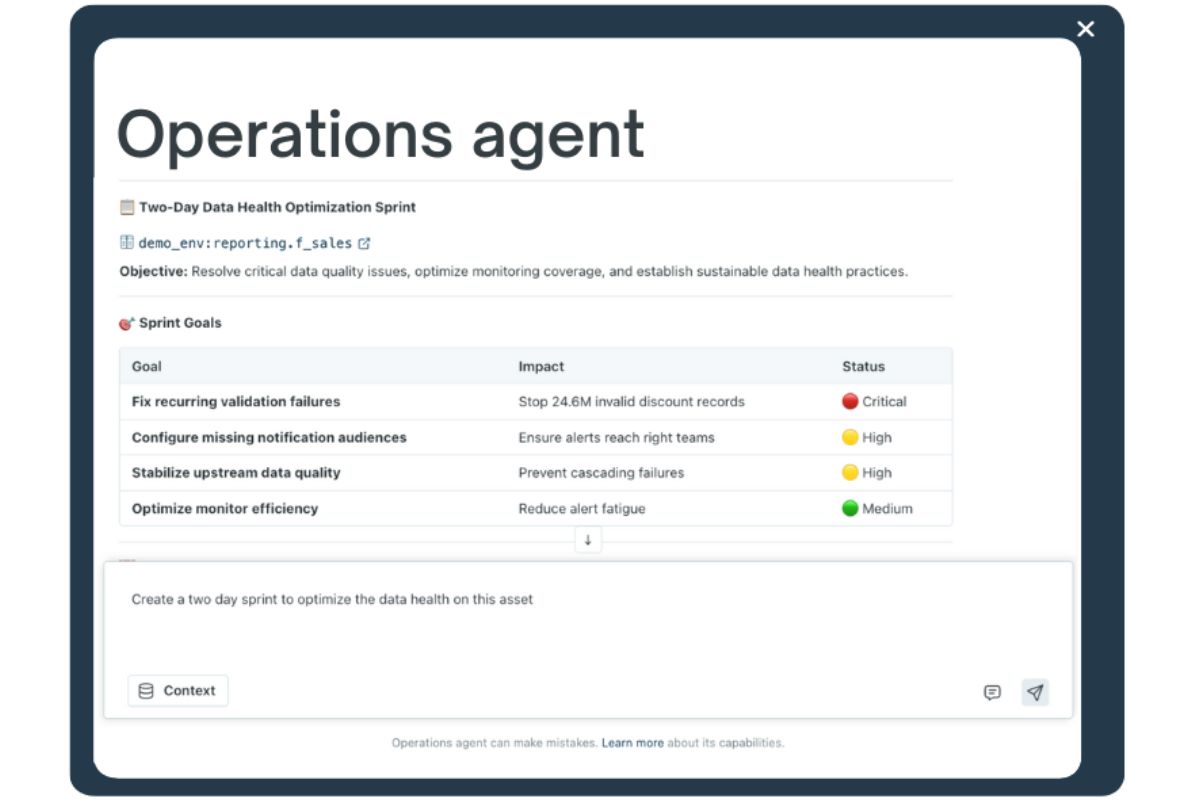1200x800 pixels.
Task: Select 'Optimize monitor efficiency' goal
Action: 225,509
